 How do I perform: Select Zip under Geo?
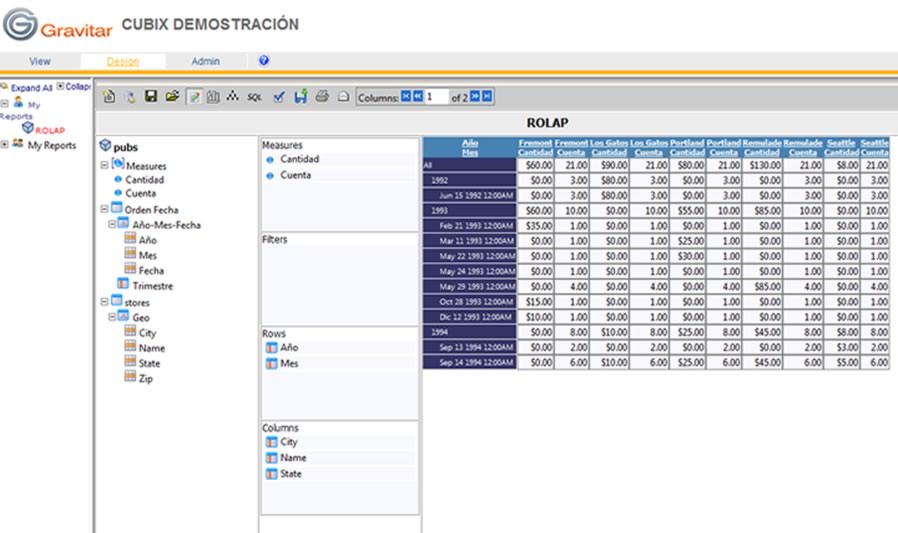pos(145,378)
